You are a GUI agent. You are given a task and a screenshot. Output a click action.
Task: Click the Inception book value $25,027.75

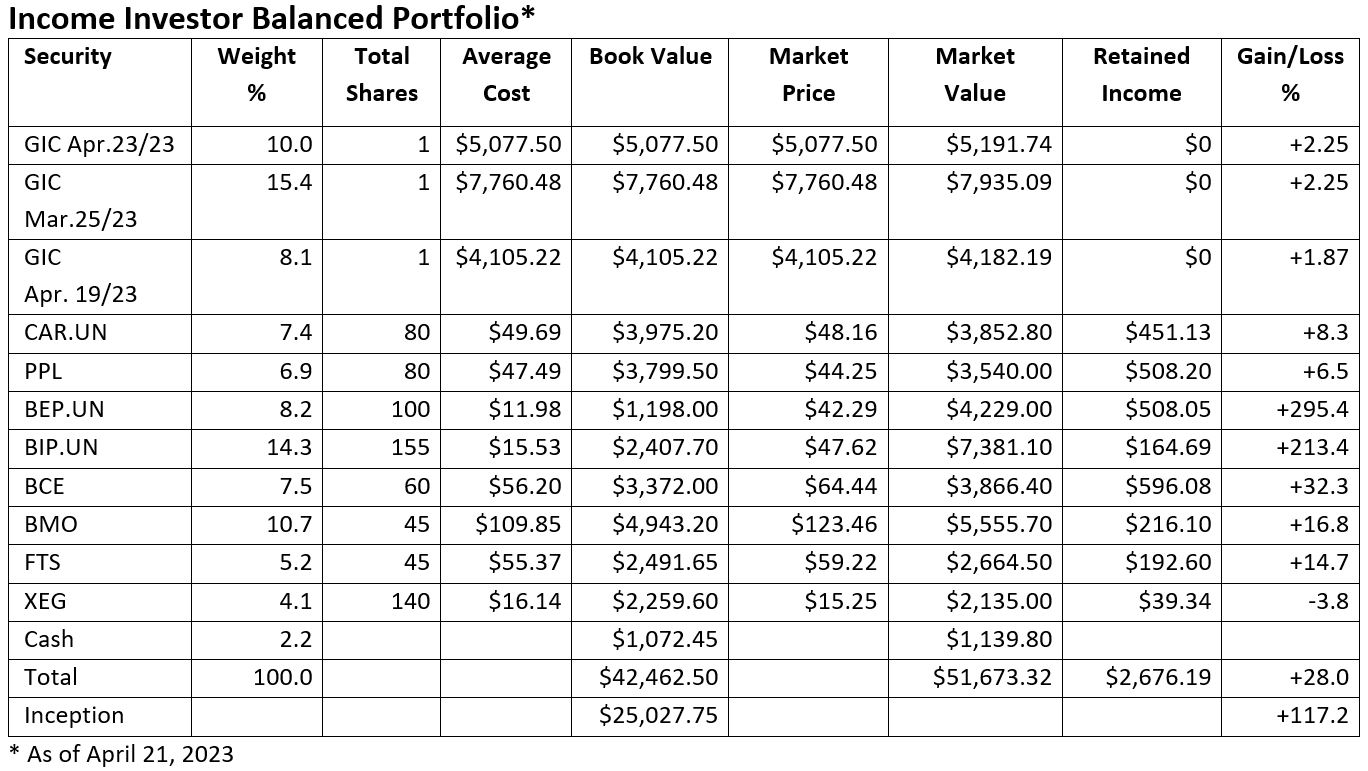point(658,716)
